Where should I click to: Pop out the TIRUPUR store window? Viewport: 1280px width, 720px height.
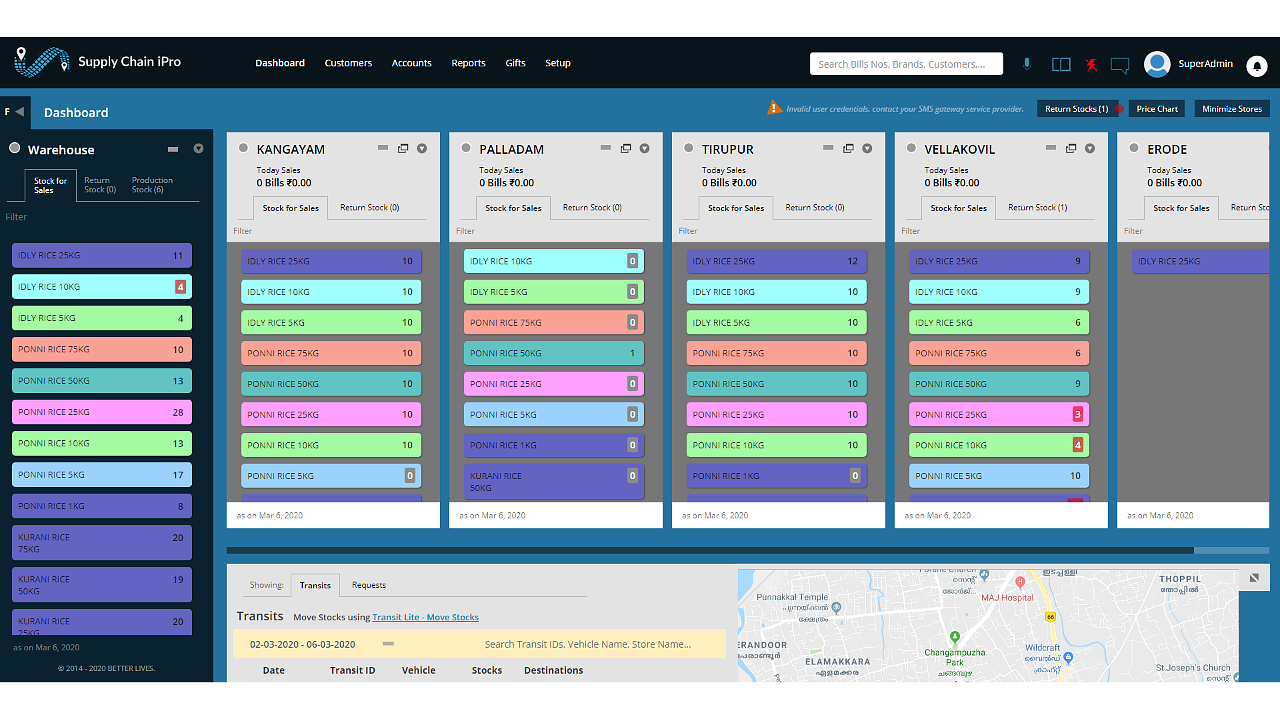click(848, 148)
